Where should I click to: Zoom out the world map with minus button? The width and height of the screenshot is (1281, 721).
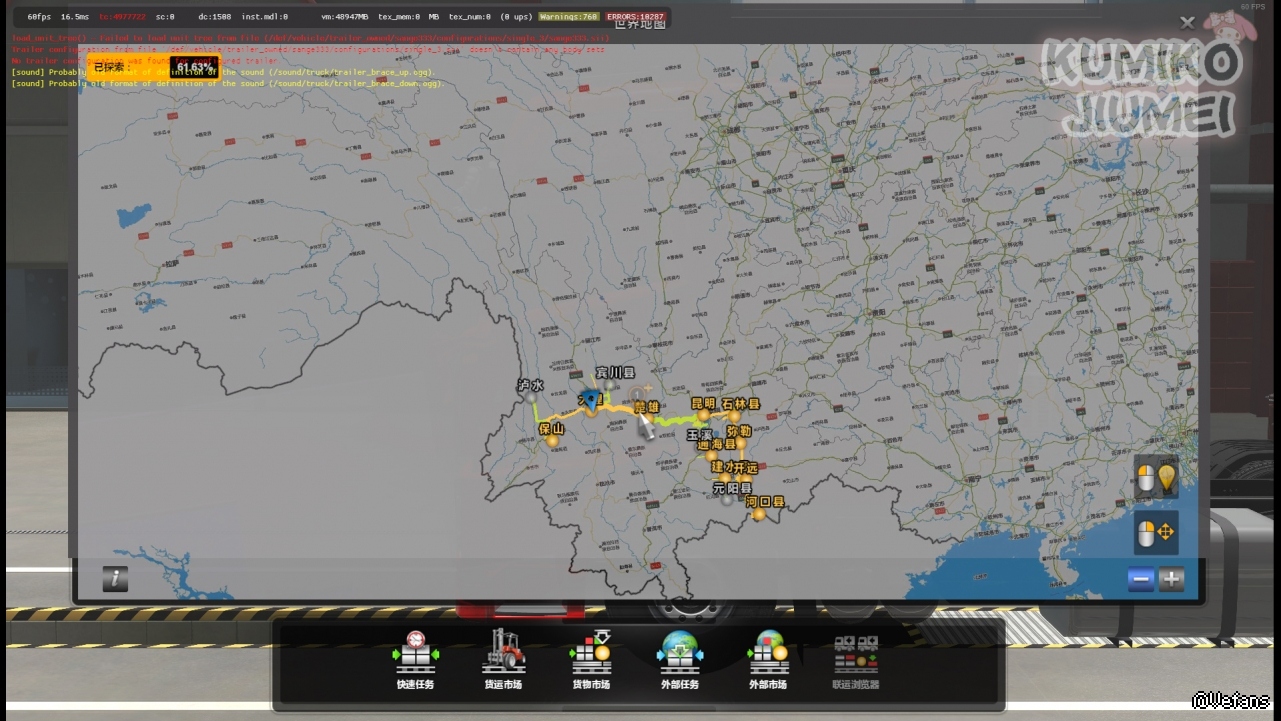click(x=1141, y=579)
